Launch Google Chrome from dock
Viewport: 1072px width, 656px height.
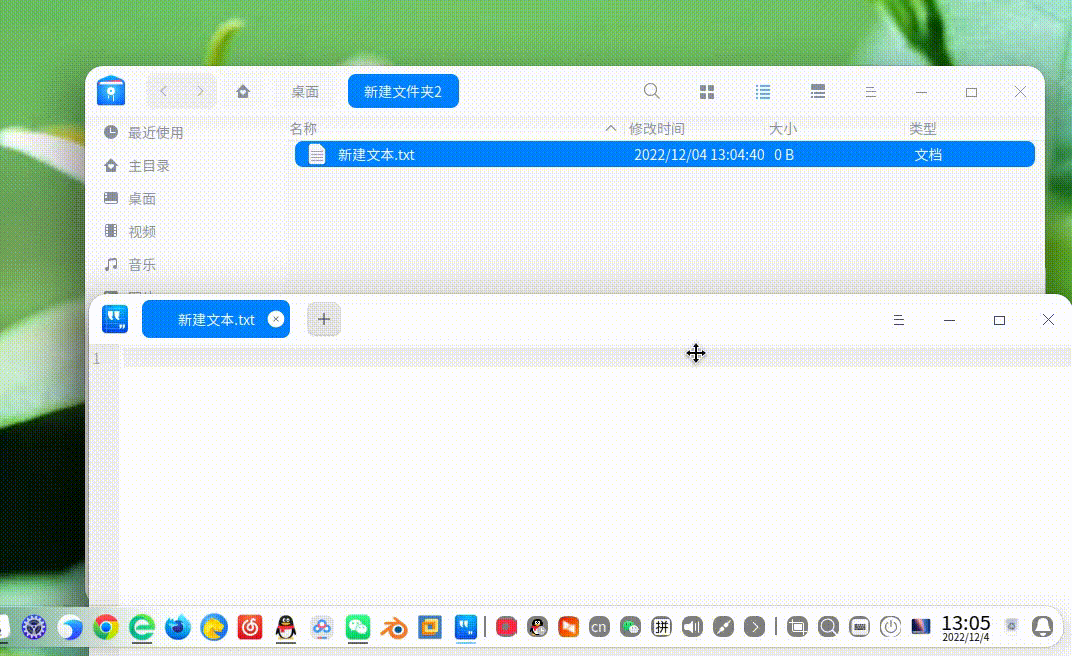pos(105,627)
